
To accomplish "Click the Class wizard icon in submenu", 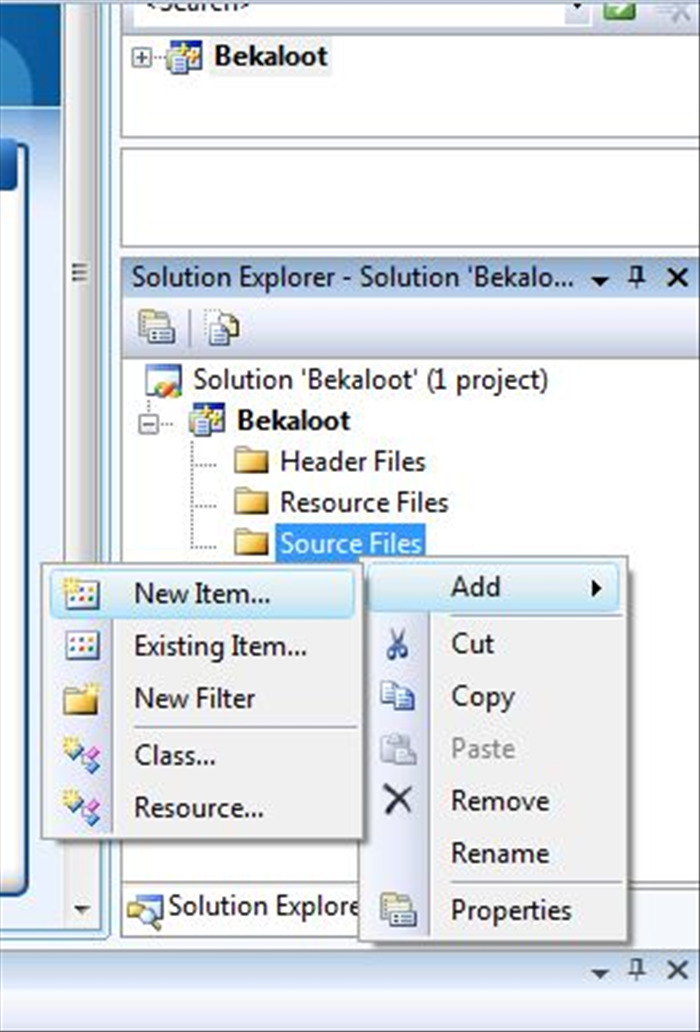I will coord(82,755).
